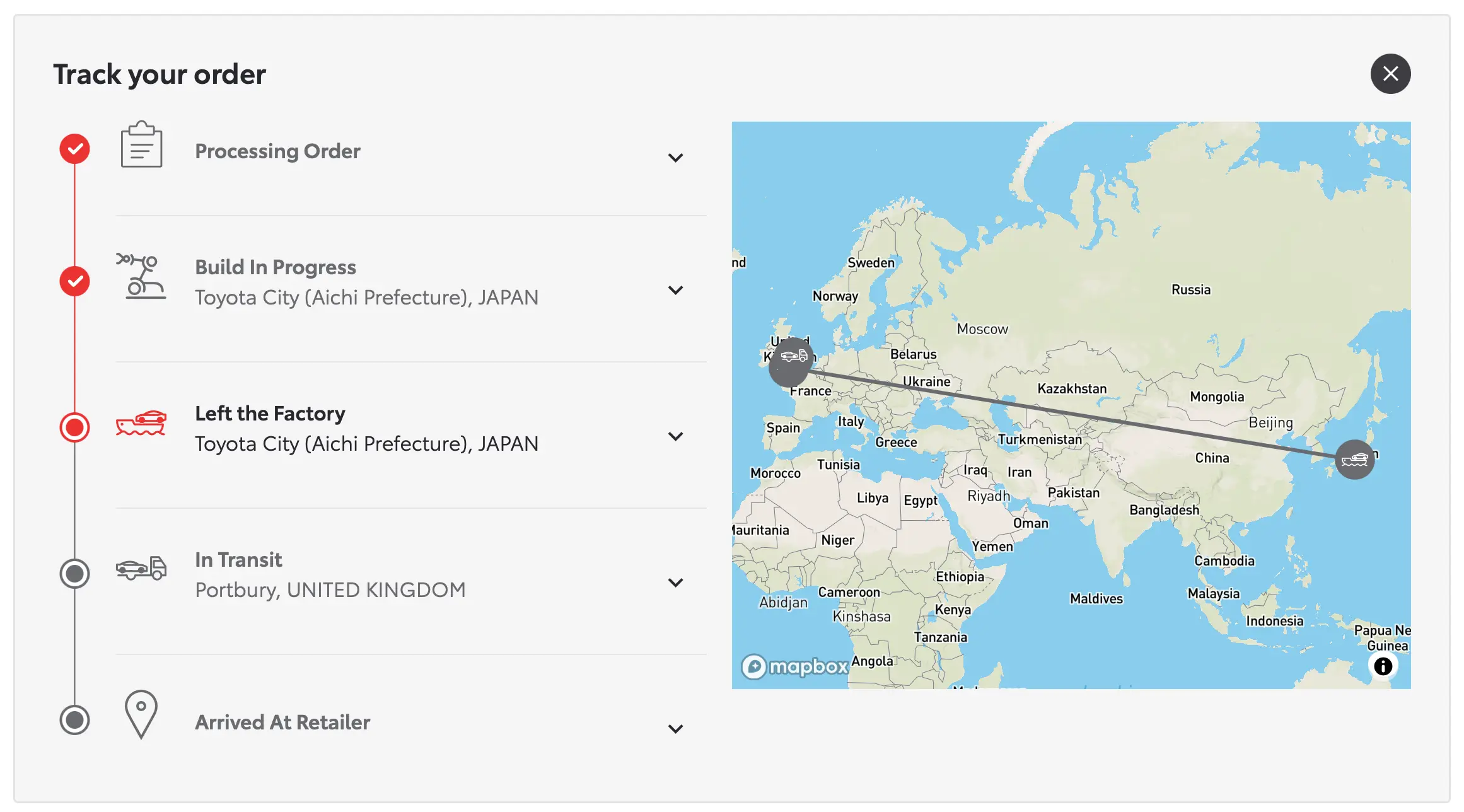Click the Left the Factory heading
The height and width of the screenshot is (812, 1464).
pos(270,414)
